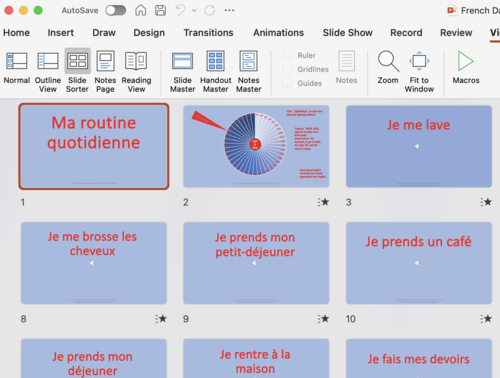This screenshot has height=378, width=500.
Task: Select the Ma routine quotidienne slide
Action: [x=94, y=146]
